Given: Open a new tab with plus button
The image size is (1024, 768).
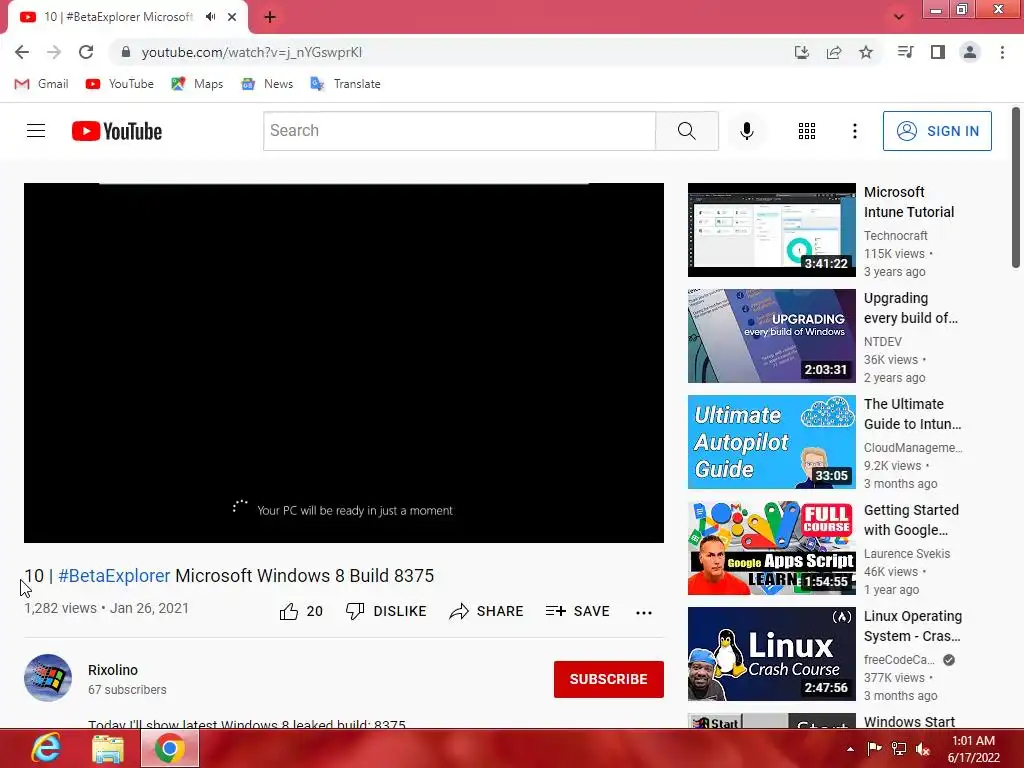Looking at the screenshot, I should coord(270,17).
